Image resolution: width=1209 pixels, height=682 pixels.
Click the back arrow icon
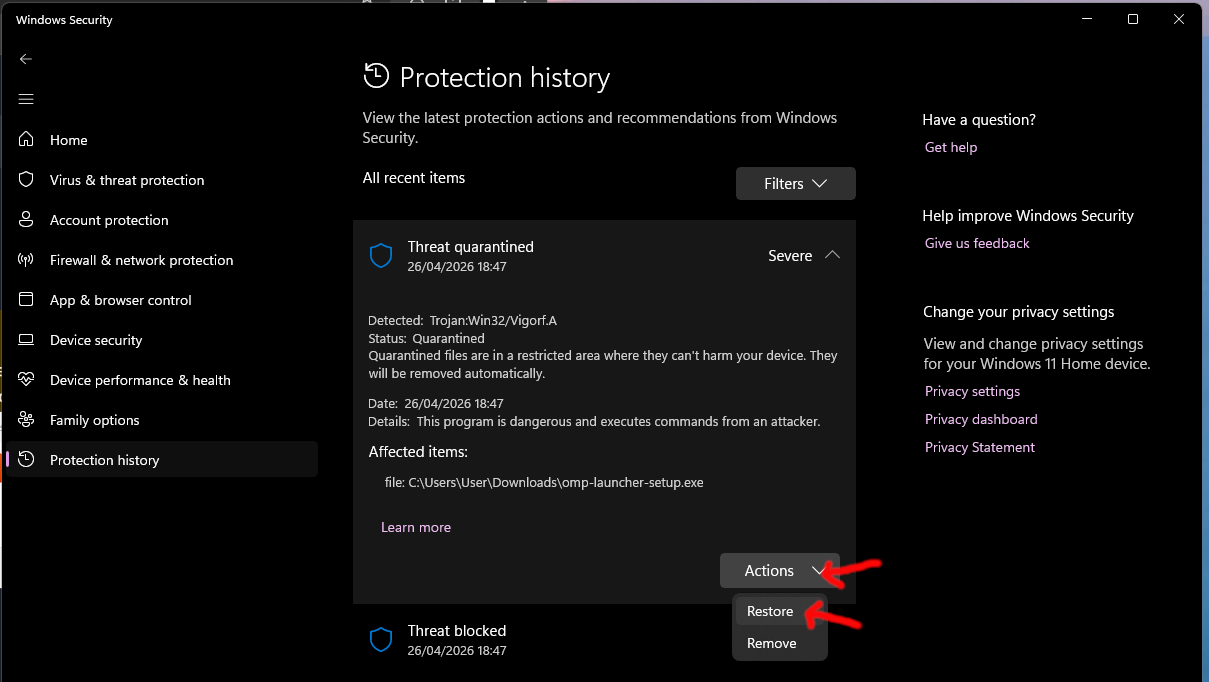26,59
